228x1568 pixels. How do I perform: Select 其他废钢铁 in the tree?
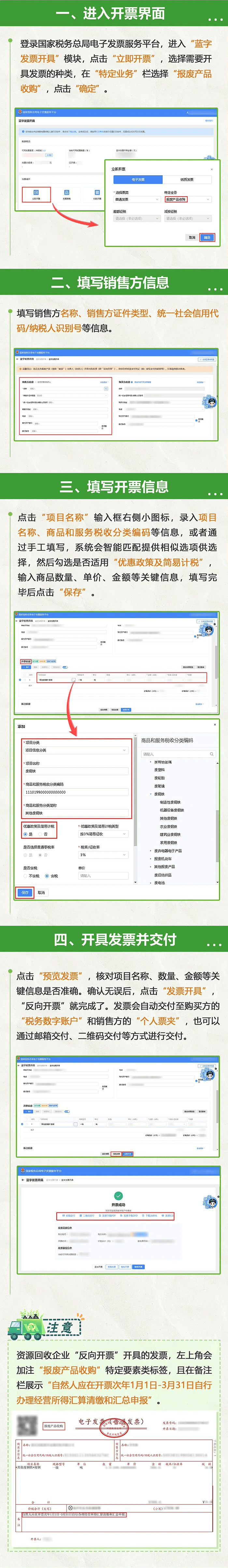coord(168,818)
